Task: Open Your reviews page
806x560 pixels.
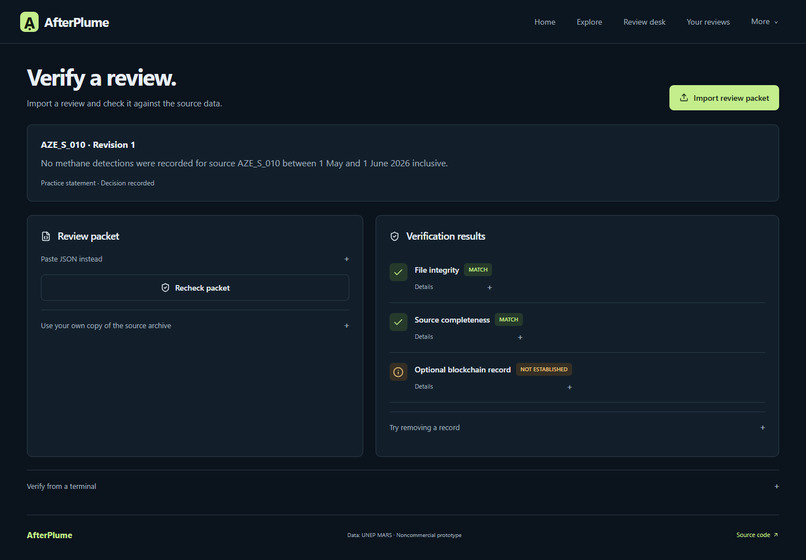Action: pyautogui.click(x=708, y=22)
